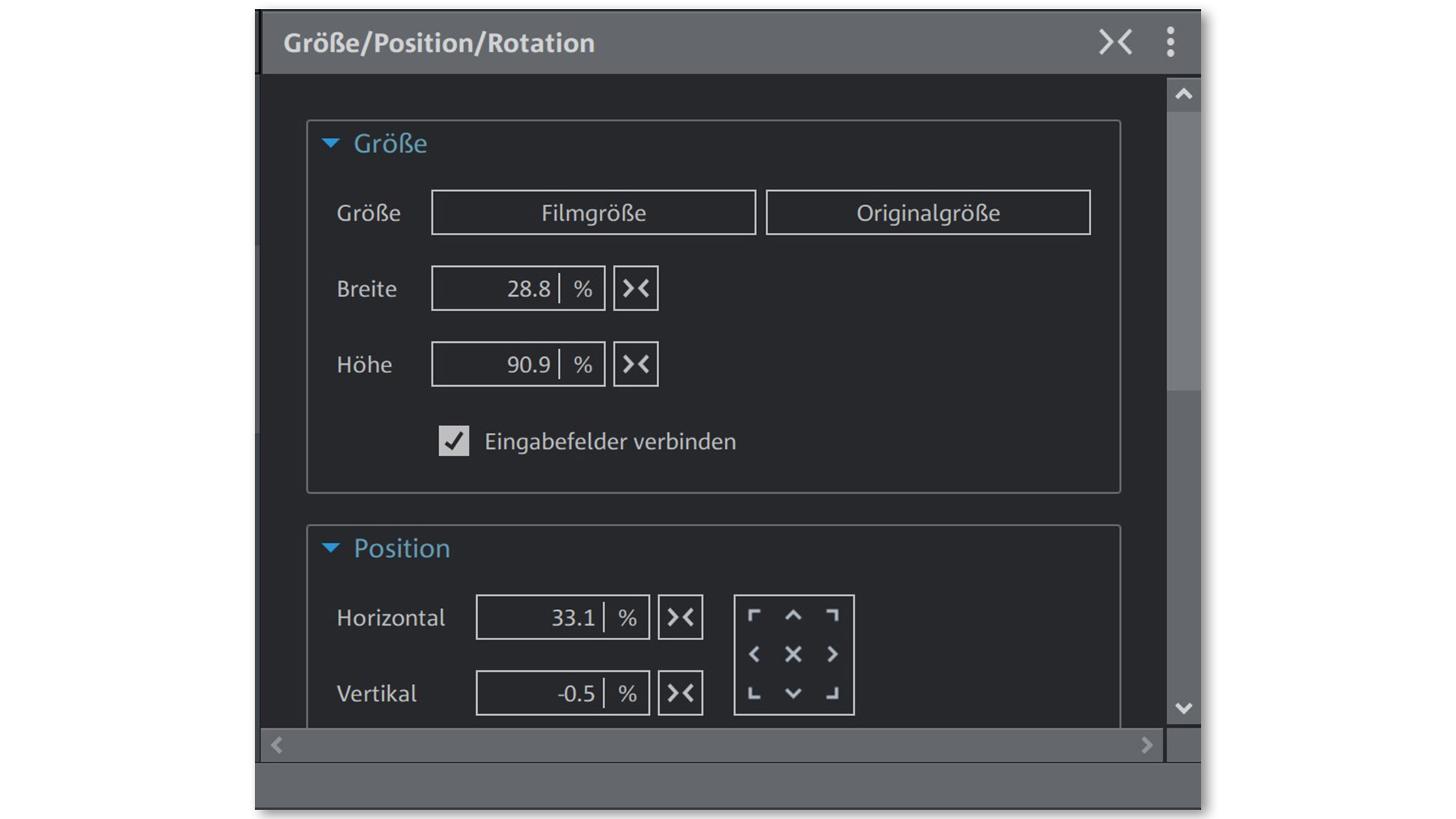Click reset icon next to Breite field
The height and width of the screenshot is (819, 1456).
pyautogui.click(x=635, y=288)
